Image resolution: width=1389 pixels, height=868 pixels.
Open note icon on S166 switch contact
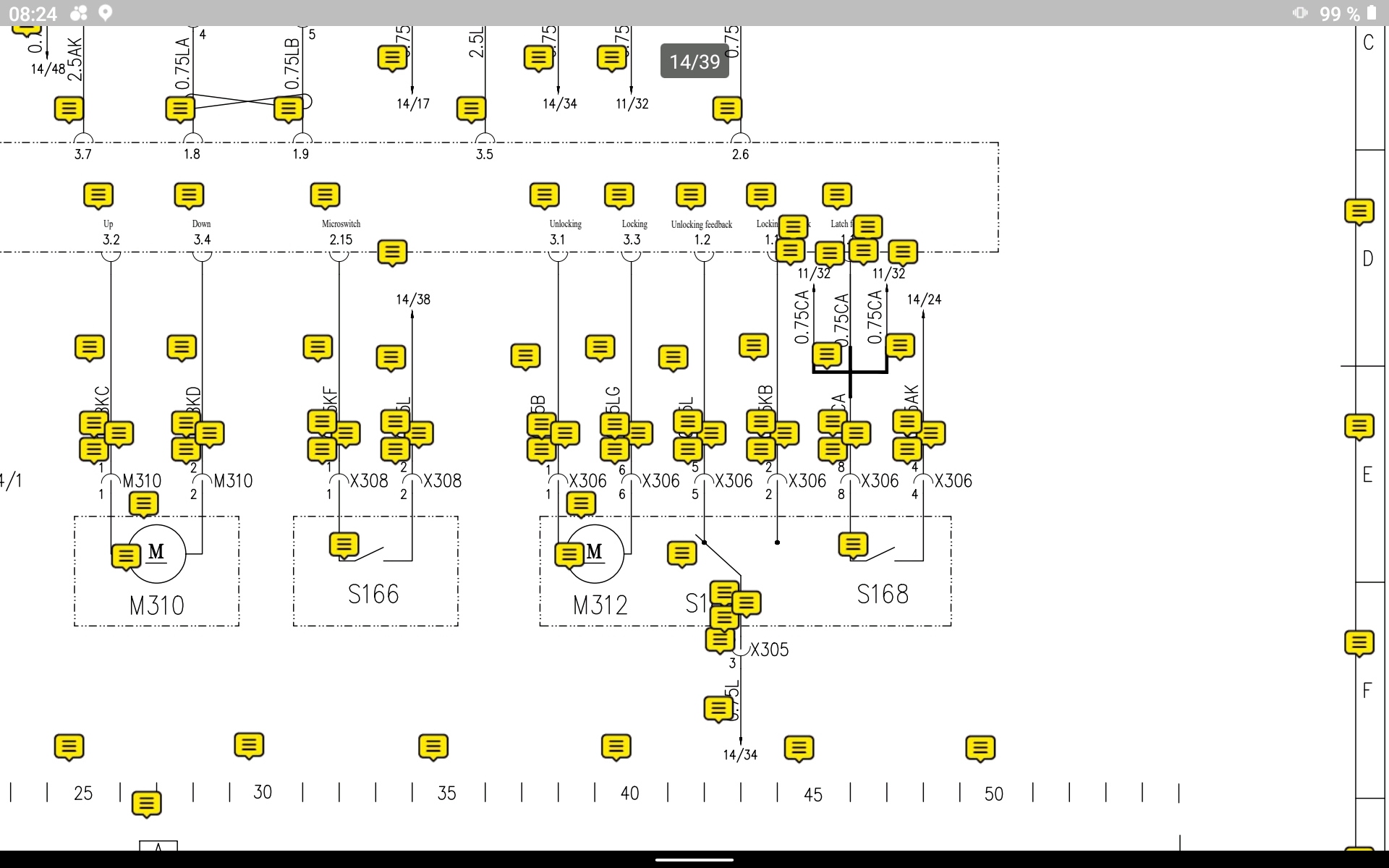click(344, 545)
